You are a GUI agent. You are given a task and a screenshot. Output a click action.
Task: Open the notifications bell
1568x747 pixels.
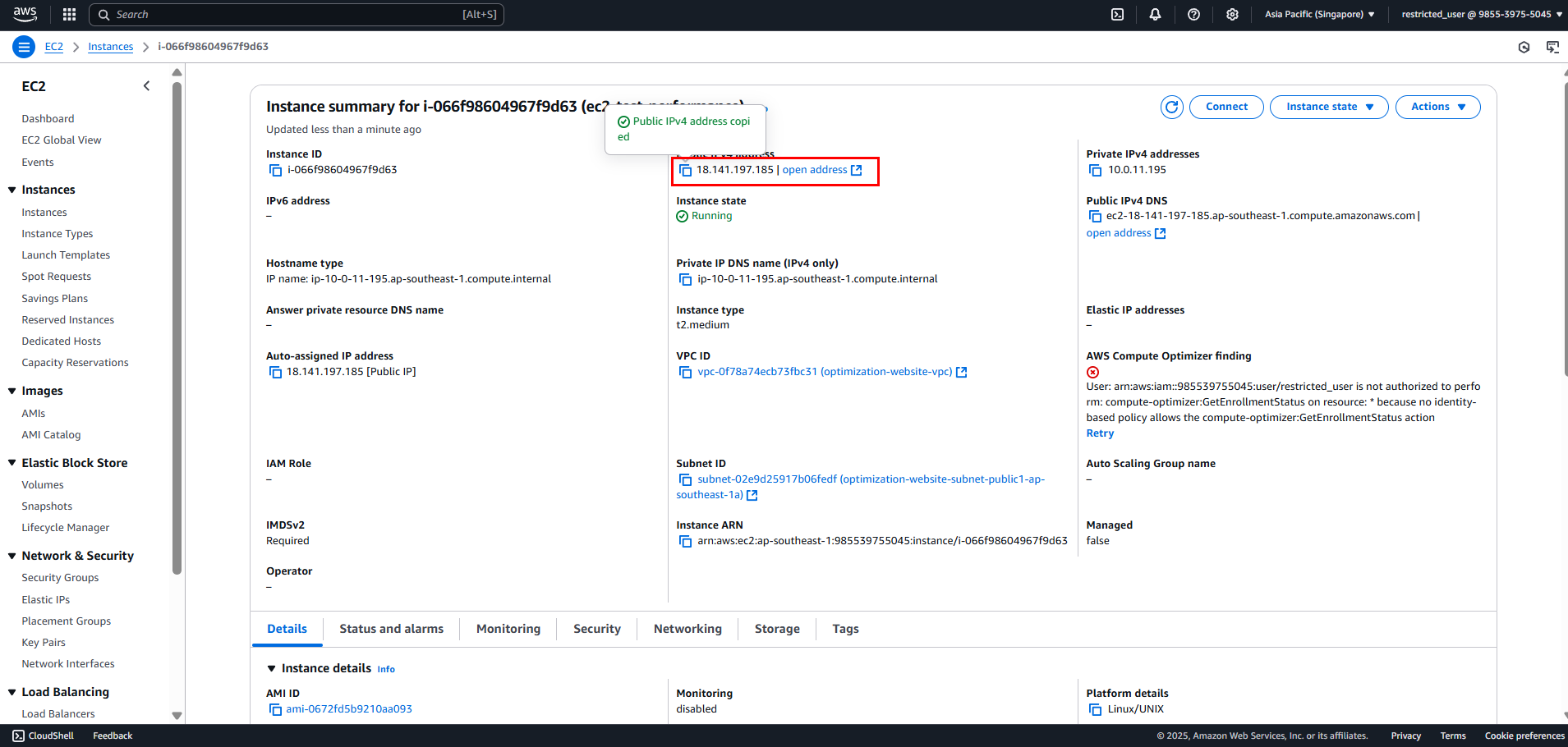(1155, 14)
